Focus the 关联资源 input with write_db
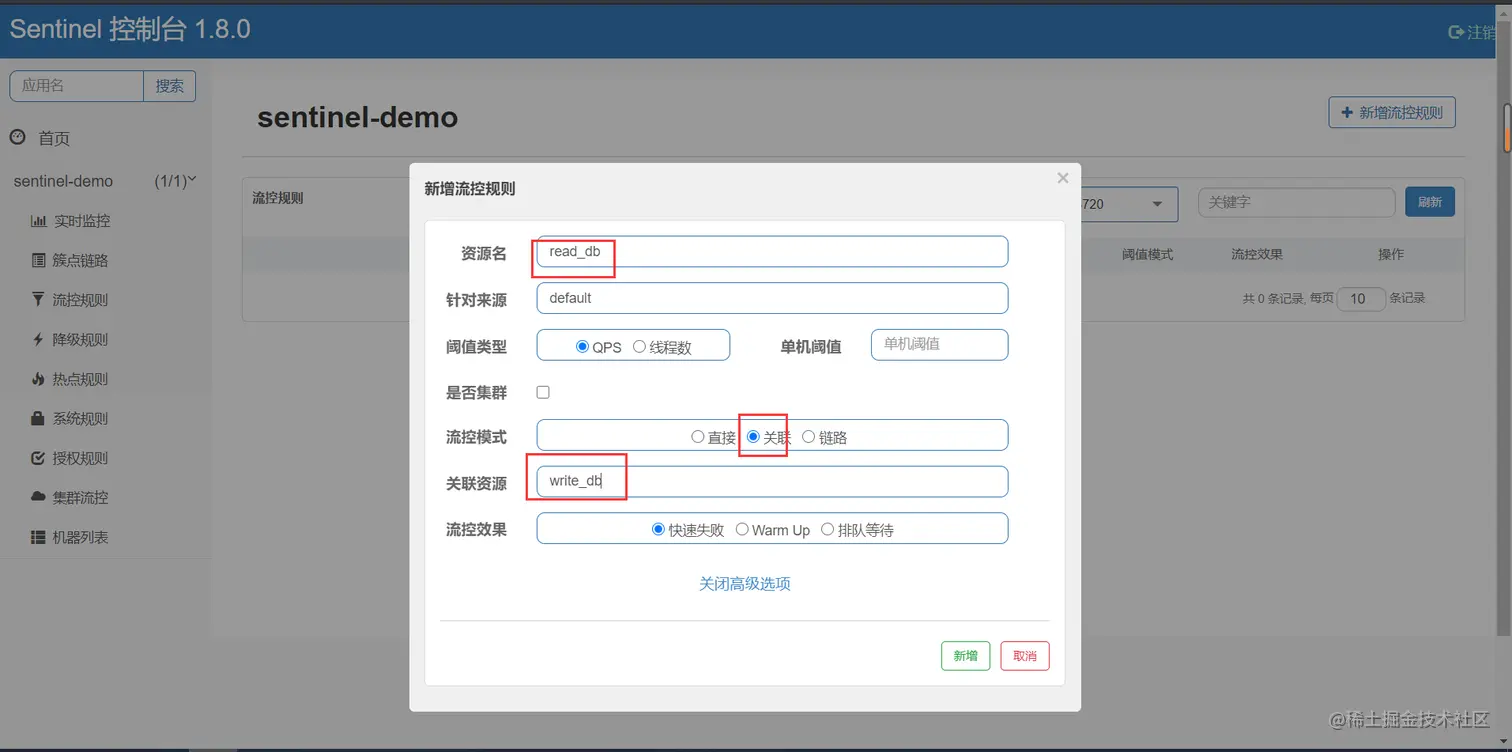 click(772, 481)
